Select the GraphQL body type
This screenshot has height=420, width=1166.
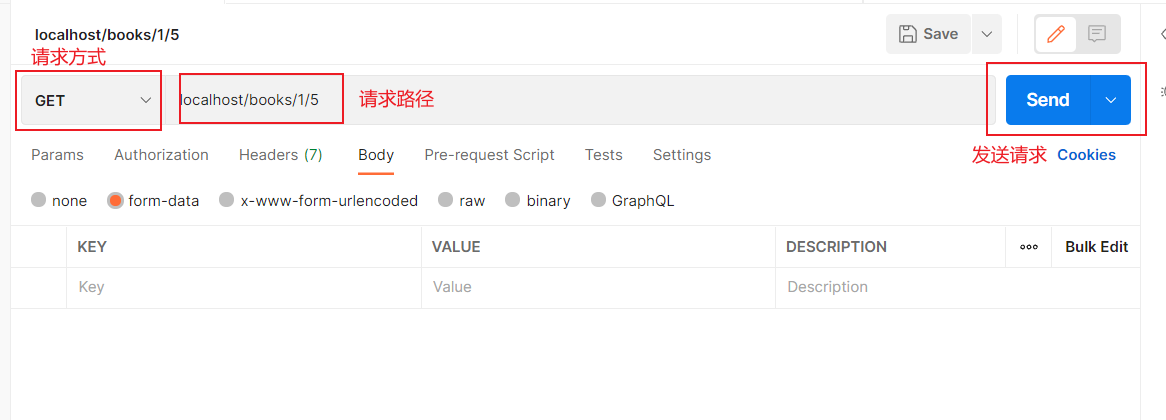tap(633, 201)
